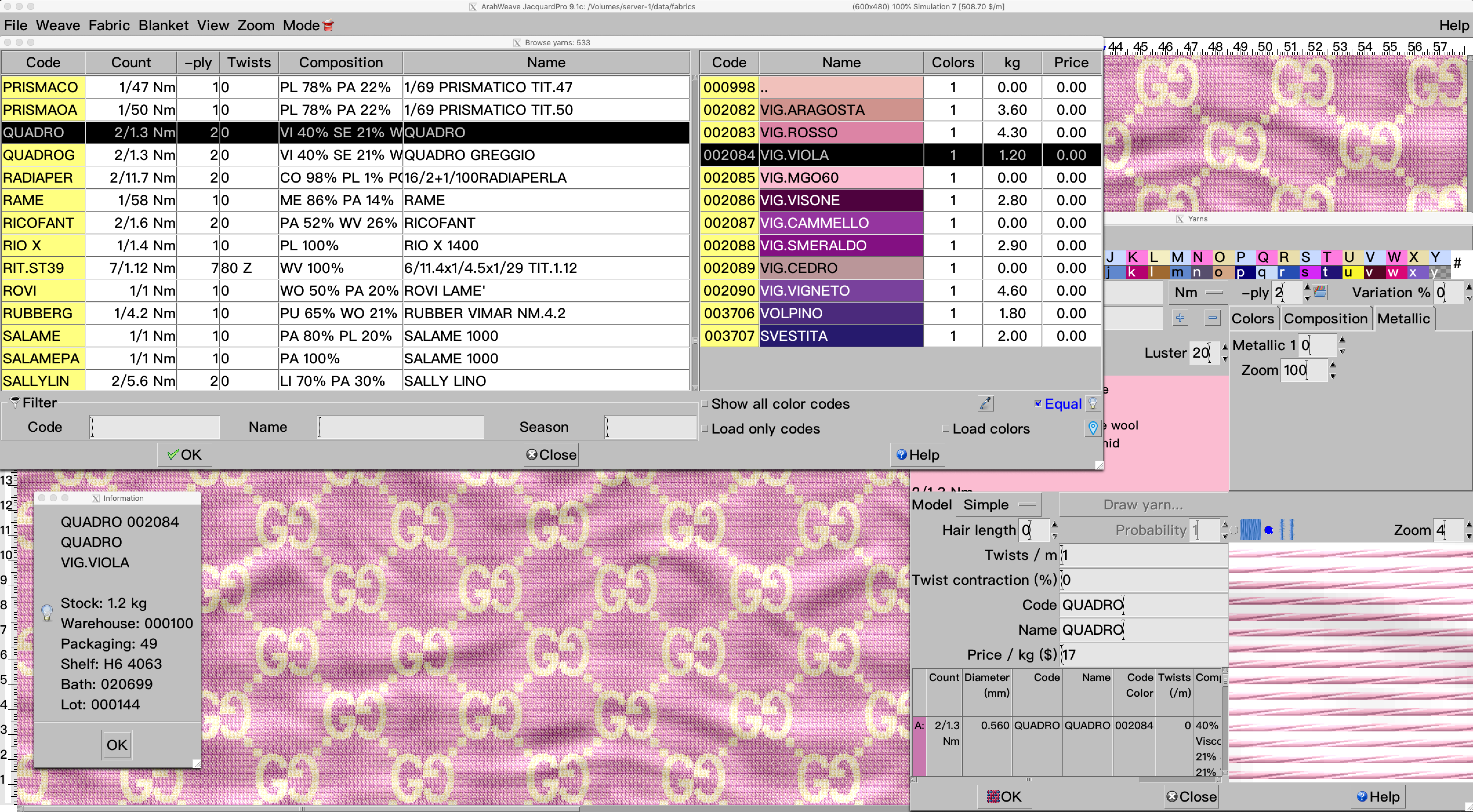Decrease Luster value with down arrow
This screenshot has height=812, width=1473.
coord(1225,359)
